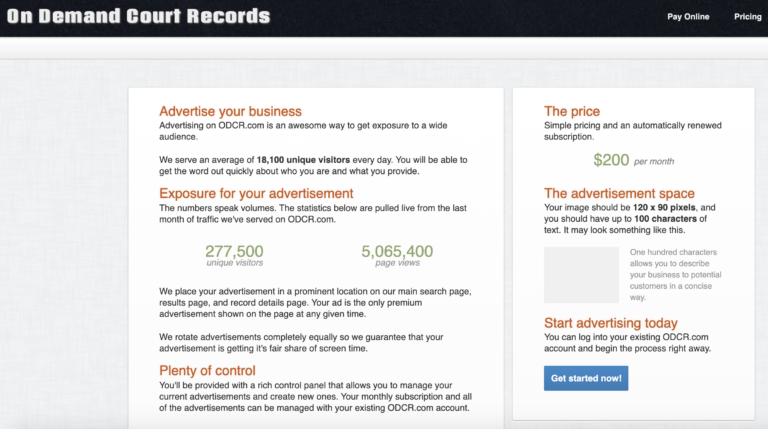Click the Exposure for your advertisement heading
The image size is (768, 429).
point(256,193)
